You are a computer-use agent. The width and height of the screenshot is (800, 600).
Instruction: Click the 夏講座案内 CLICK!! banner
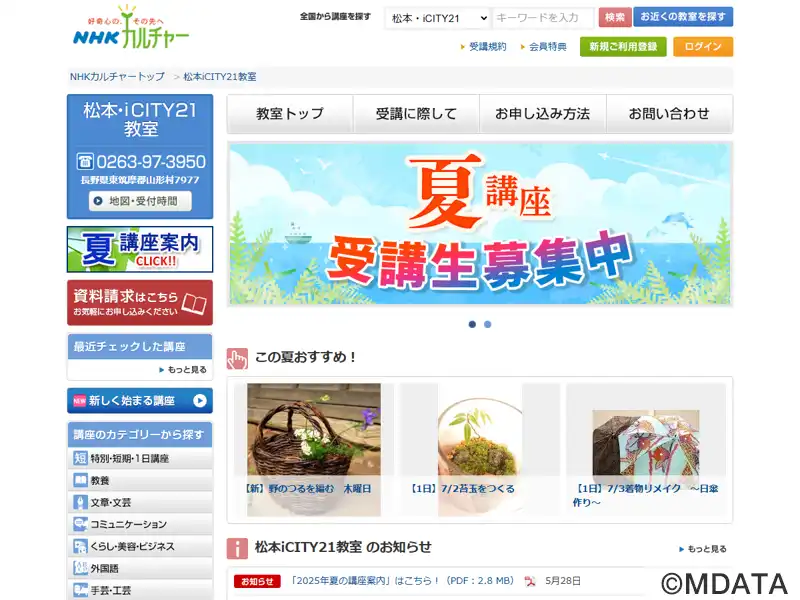[x=140, y=249]
